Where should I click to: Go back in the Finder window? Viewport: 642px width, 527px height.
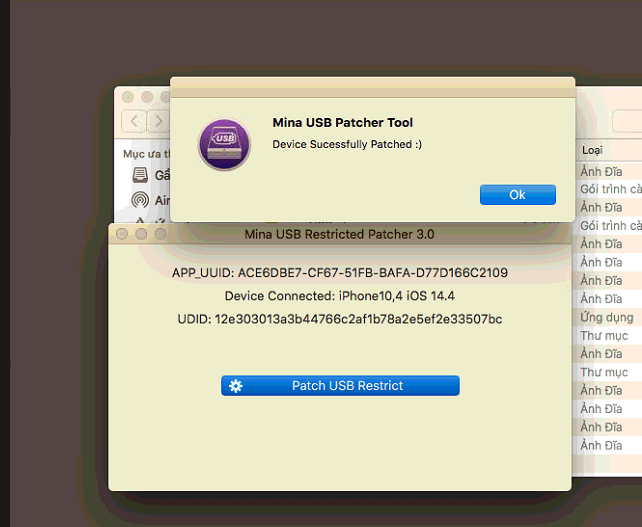(134, 121)
